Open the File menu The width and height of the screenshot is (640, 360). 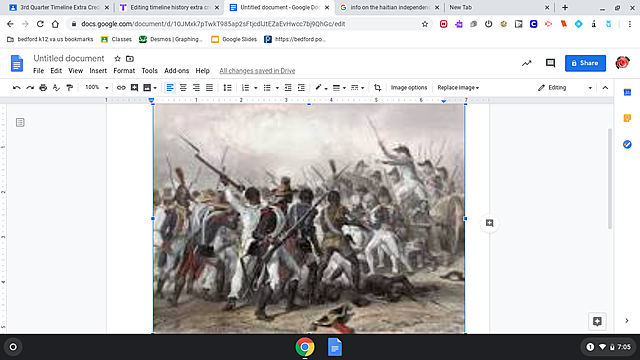coord(38,71)
